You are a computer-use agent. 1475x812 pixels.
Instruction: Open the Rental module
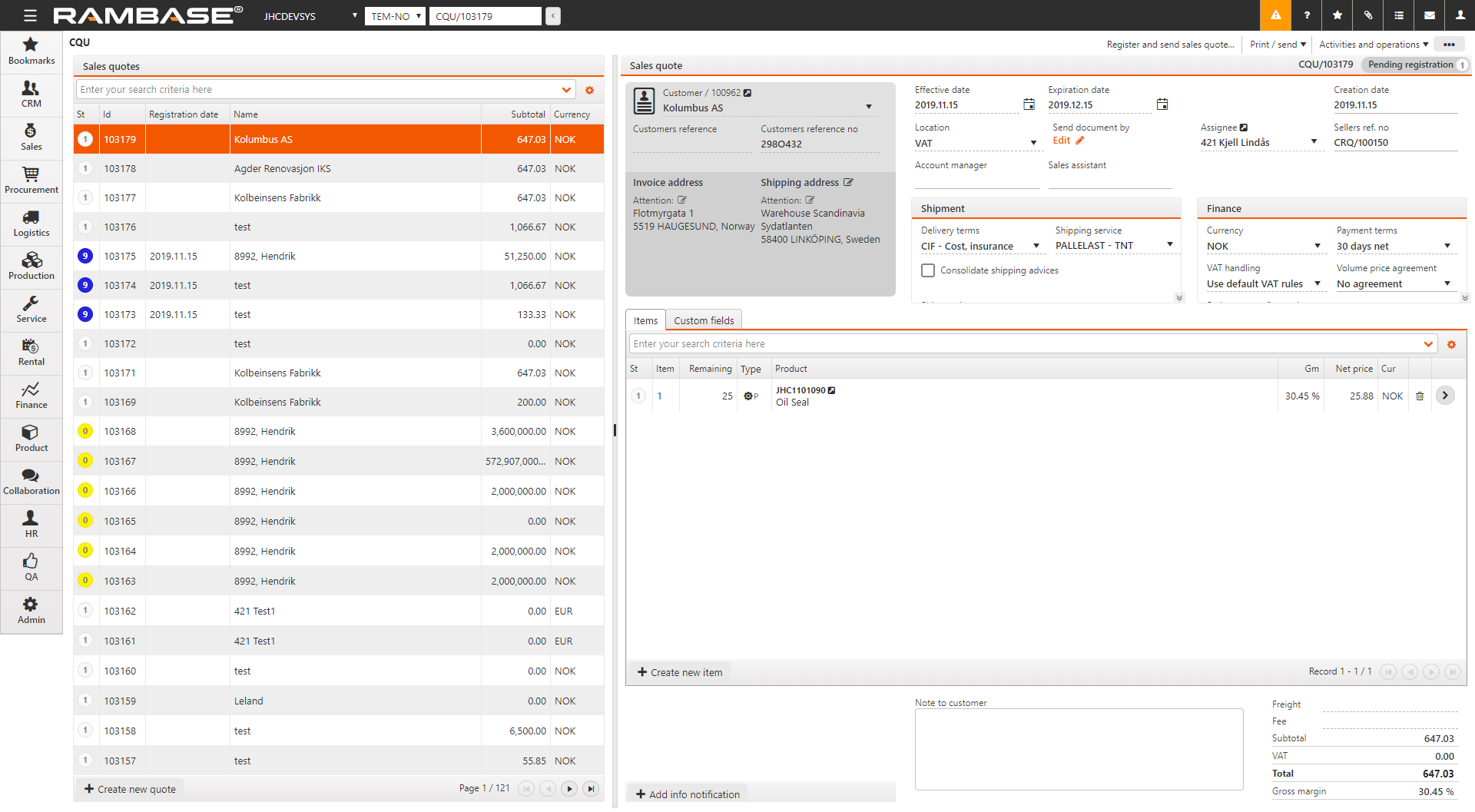click(x=31, y=353)
